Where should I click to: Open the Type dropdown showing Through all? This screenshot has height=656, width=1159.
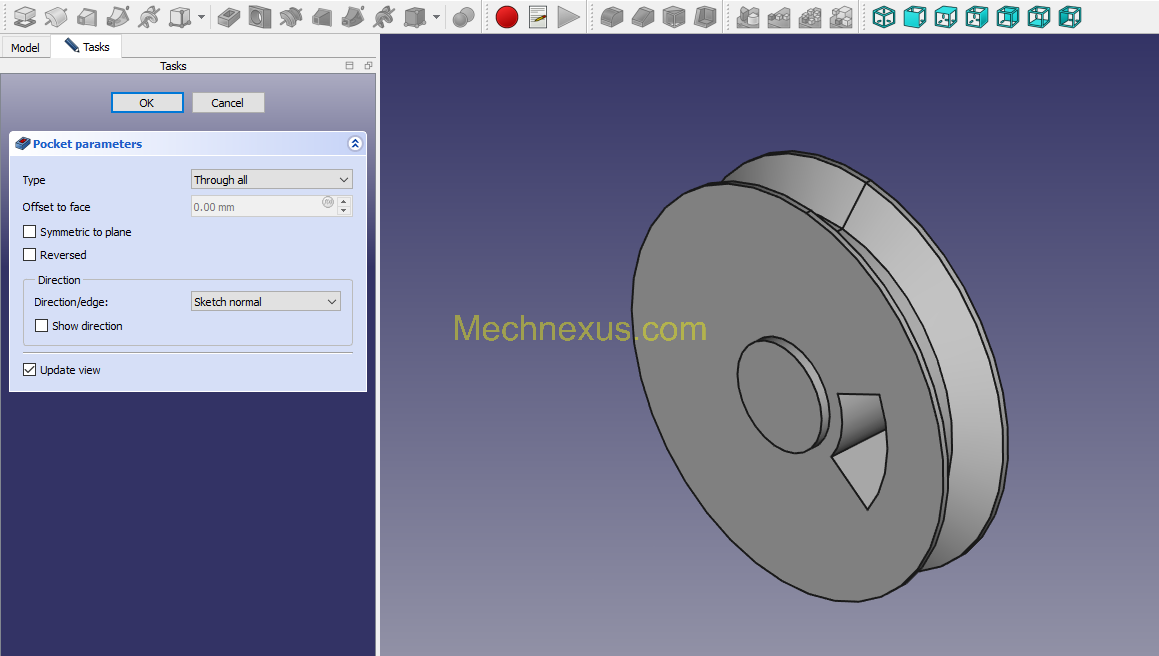coord(271,180)
